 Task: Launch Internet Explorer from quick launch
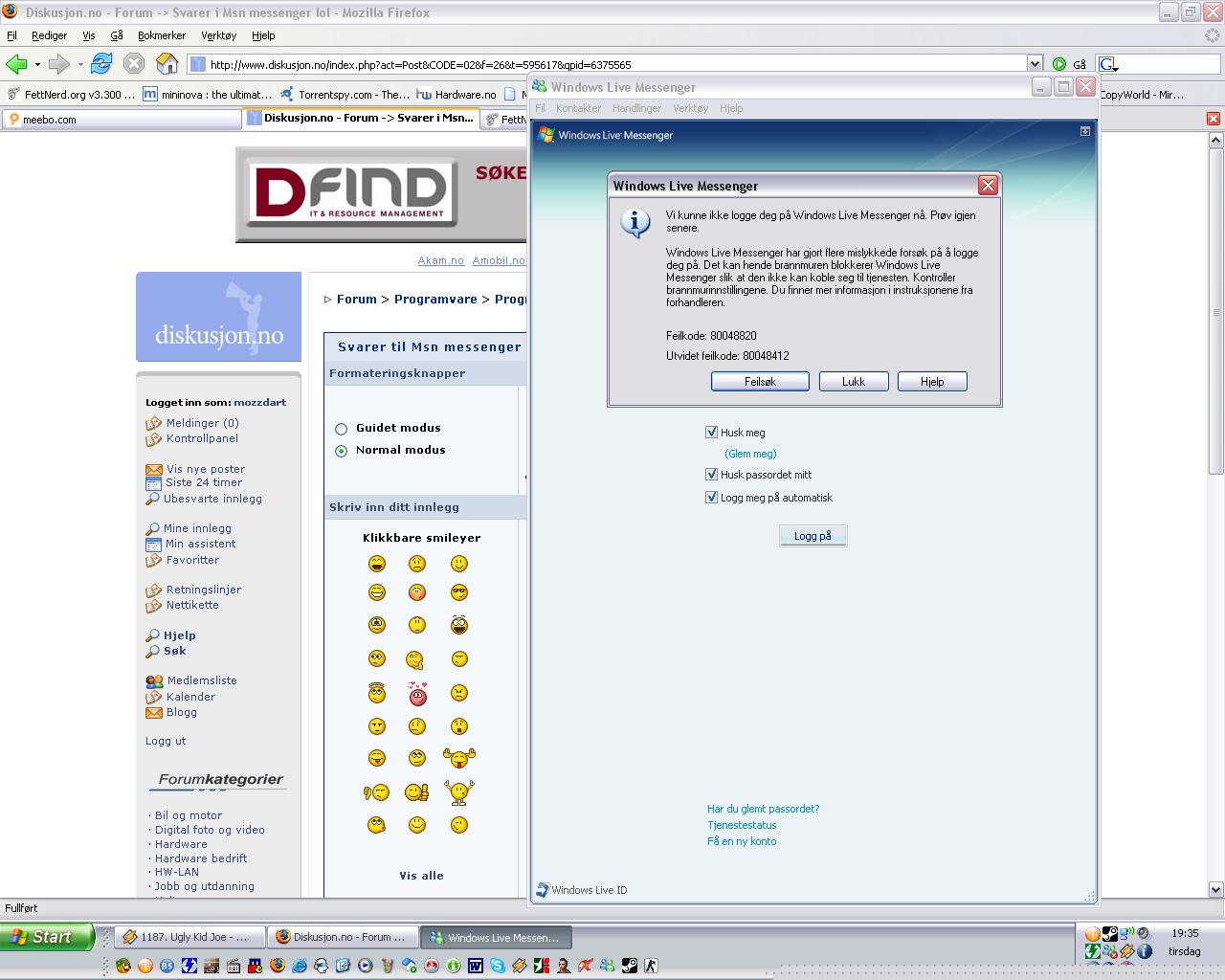pos(300,966)
